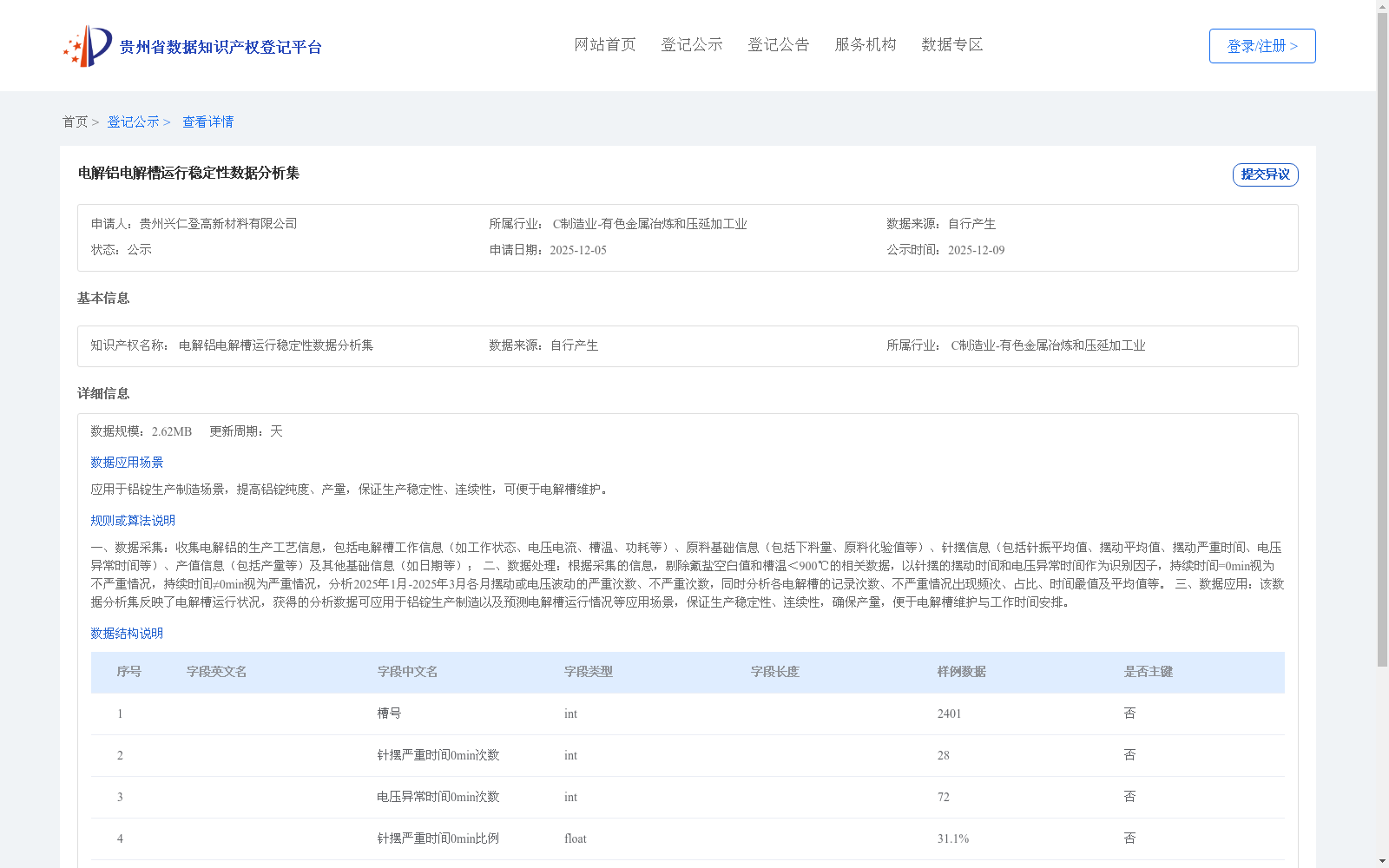
Task: Open 数据专区 in the top menu
Action: tap(952, 45)
